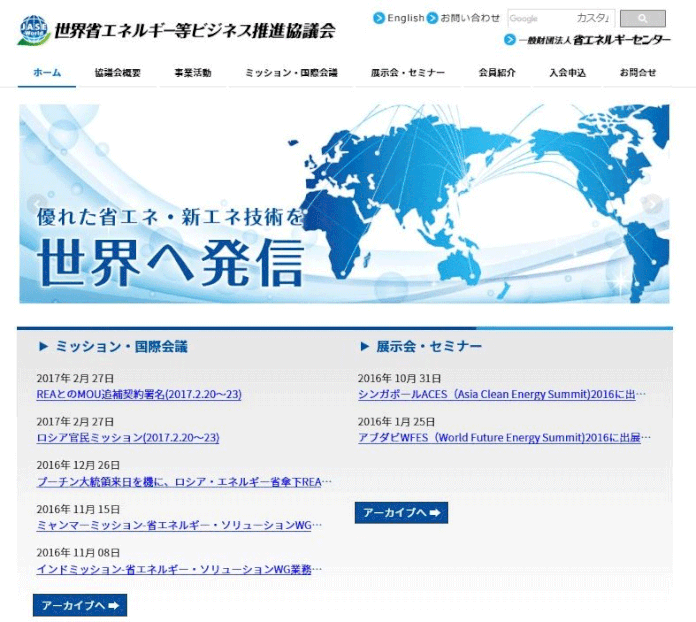The height and width of the screenshot is (622, 696).
Task: Click the JASE World globe logo
Action: (34, 30)
